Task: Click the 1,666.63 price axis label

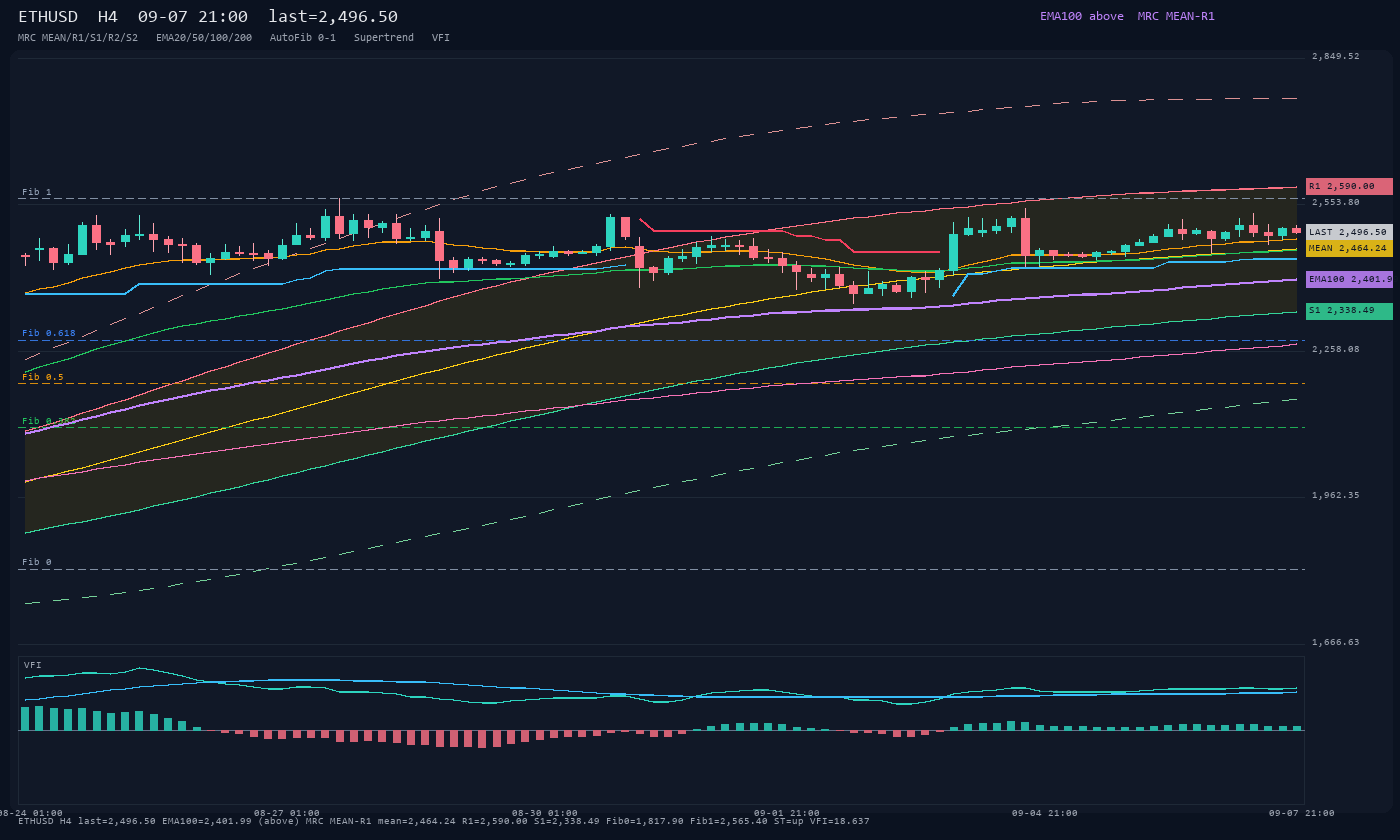Action: (x=1336, y=642)
